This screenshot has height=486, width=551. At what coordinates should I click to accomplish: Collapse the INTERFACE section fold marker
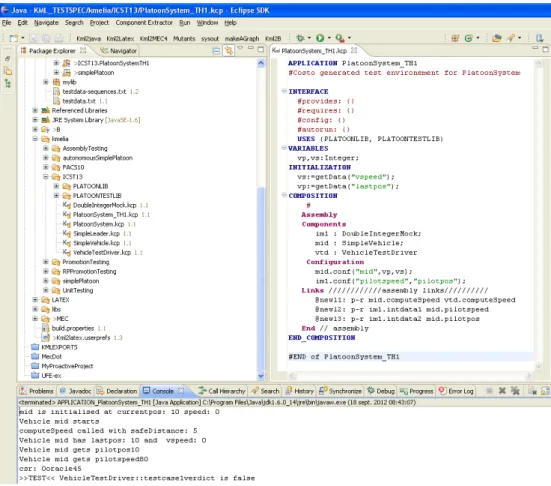coord(284,91)
